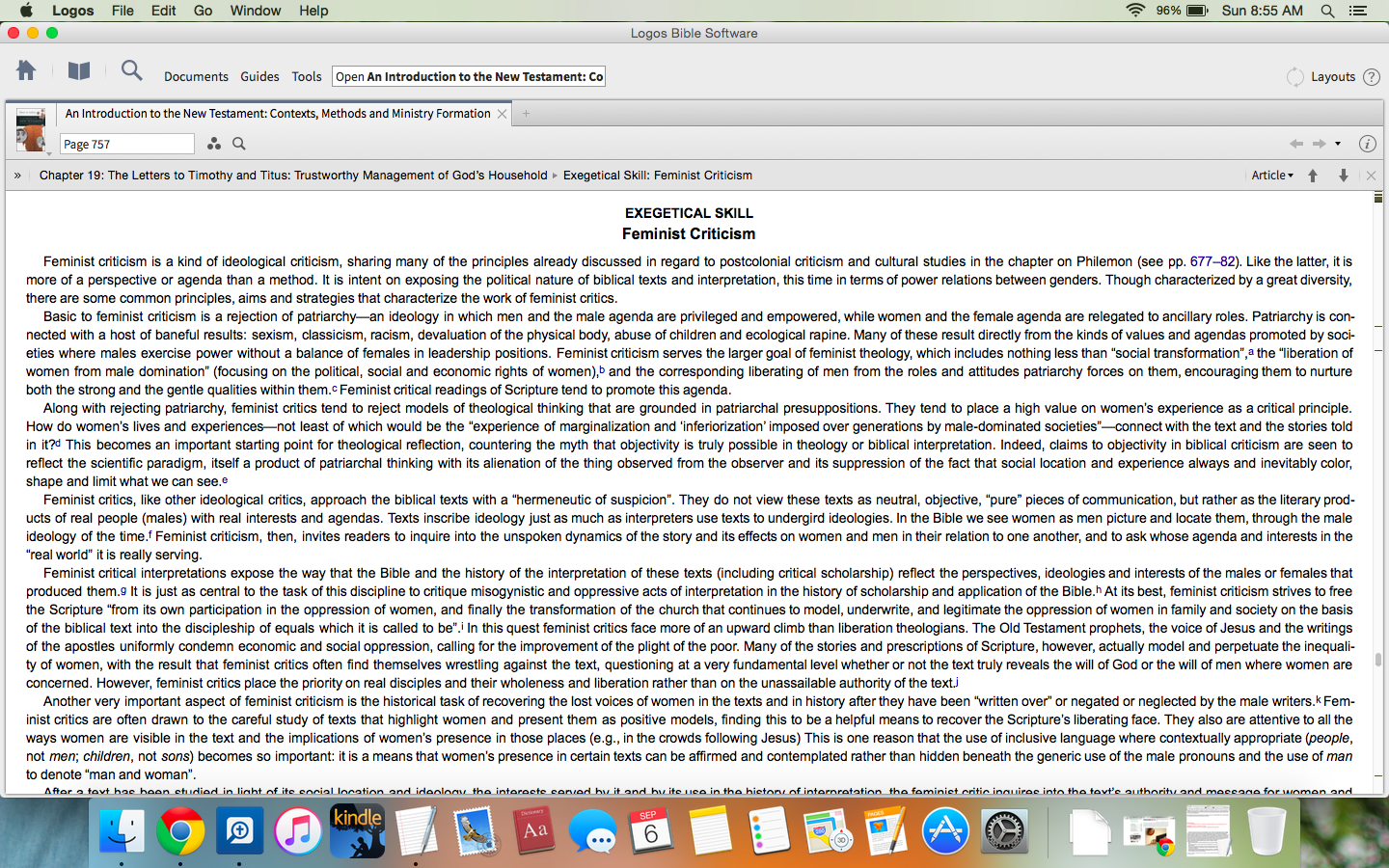Open the Layouts button

coord(1332,77)
